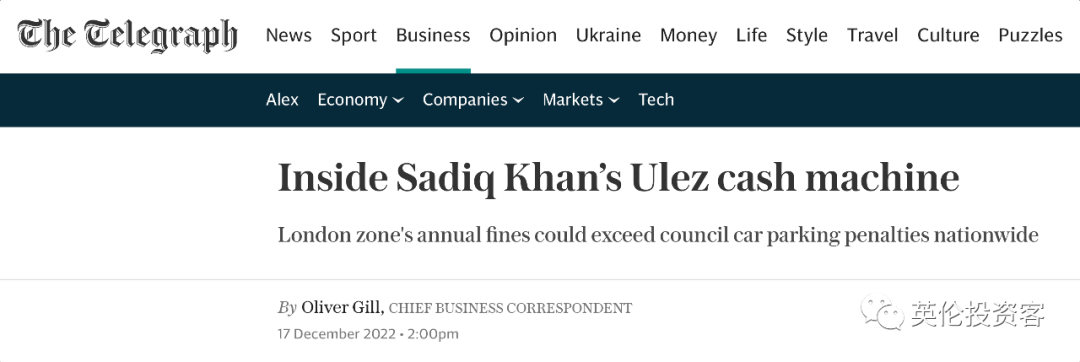Image resolution: width=1080 pixels, height=362 pixels.
Task: Open the Tech subsection
Action: click(656, 100)
